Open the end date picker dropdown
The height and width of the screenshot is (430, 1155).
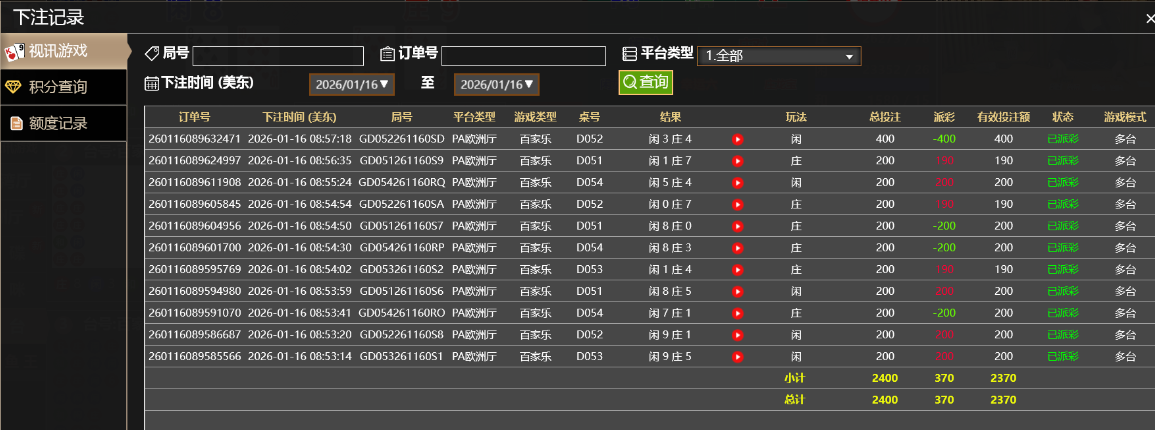(497, 85)
